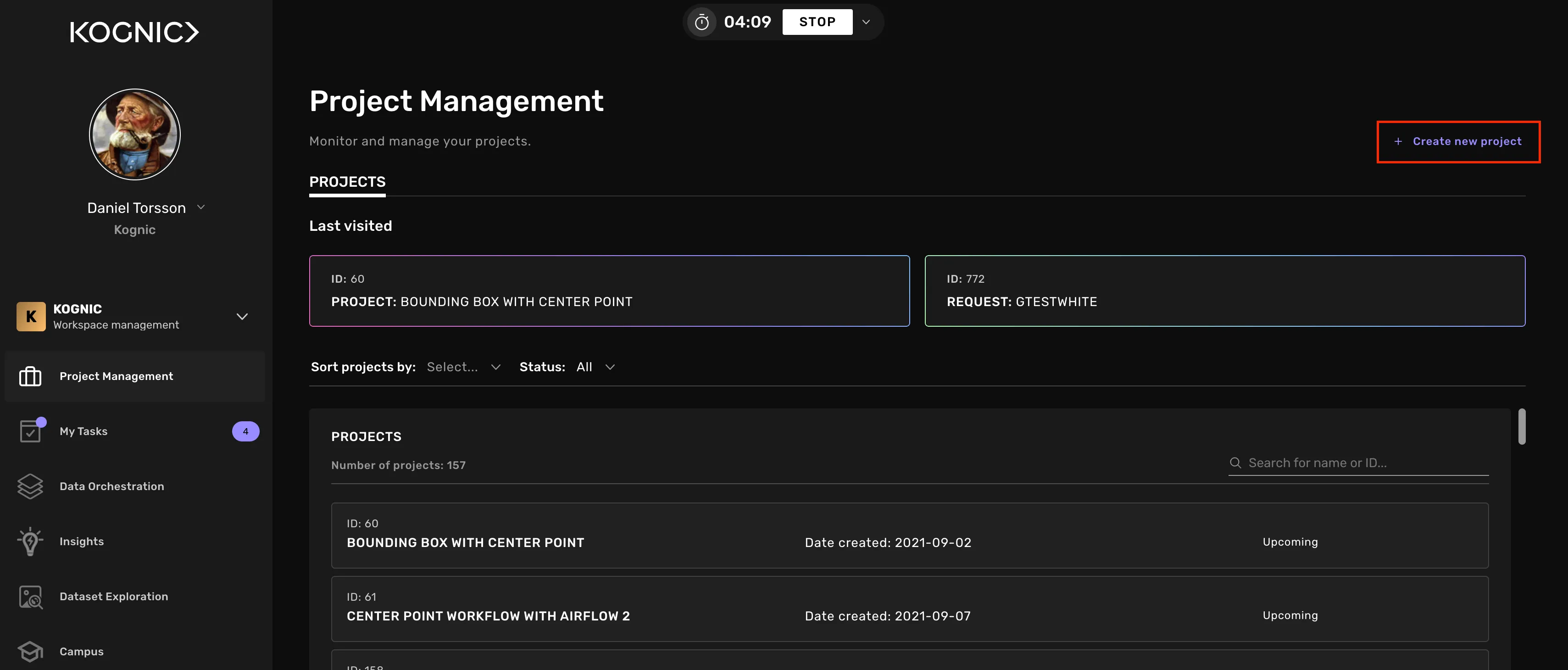Click Upcoming status for project ID 60
This screenshot has width=1568, height=670.
tap(1290, 542)
